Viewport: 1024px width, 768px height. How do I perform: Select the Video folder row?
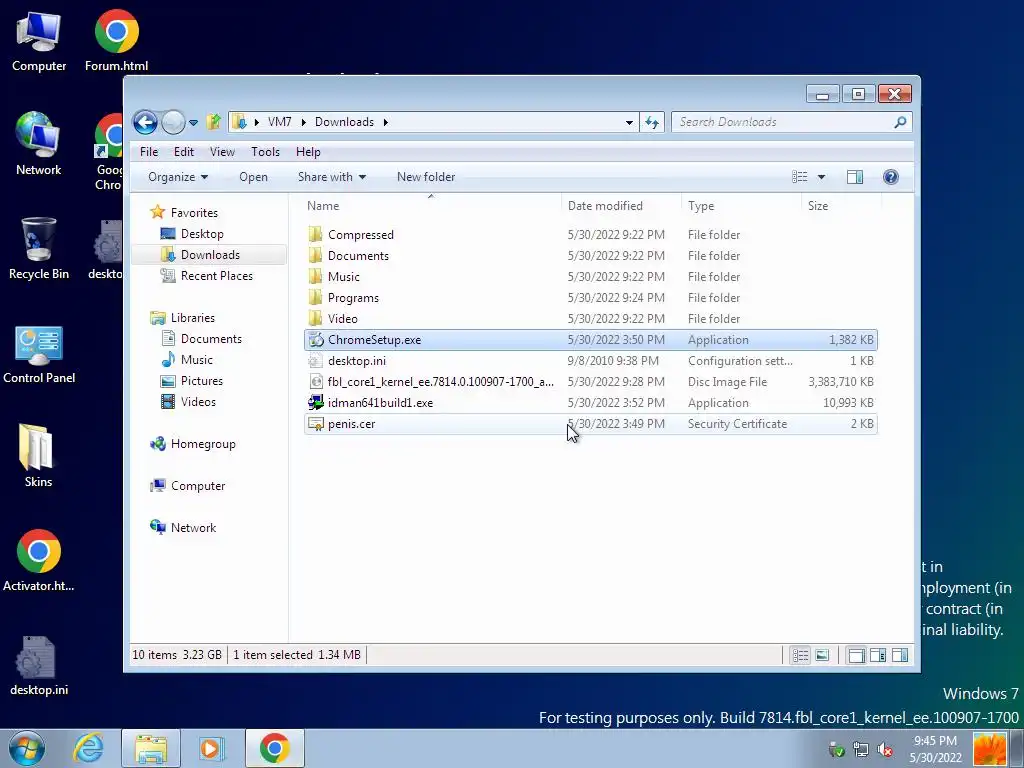pyautogui.click(x=591, y=319)
